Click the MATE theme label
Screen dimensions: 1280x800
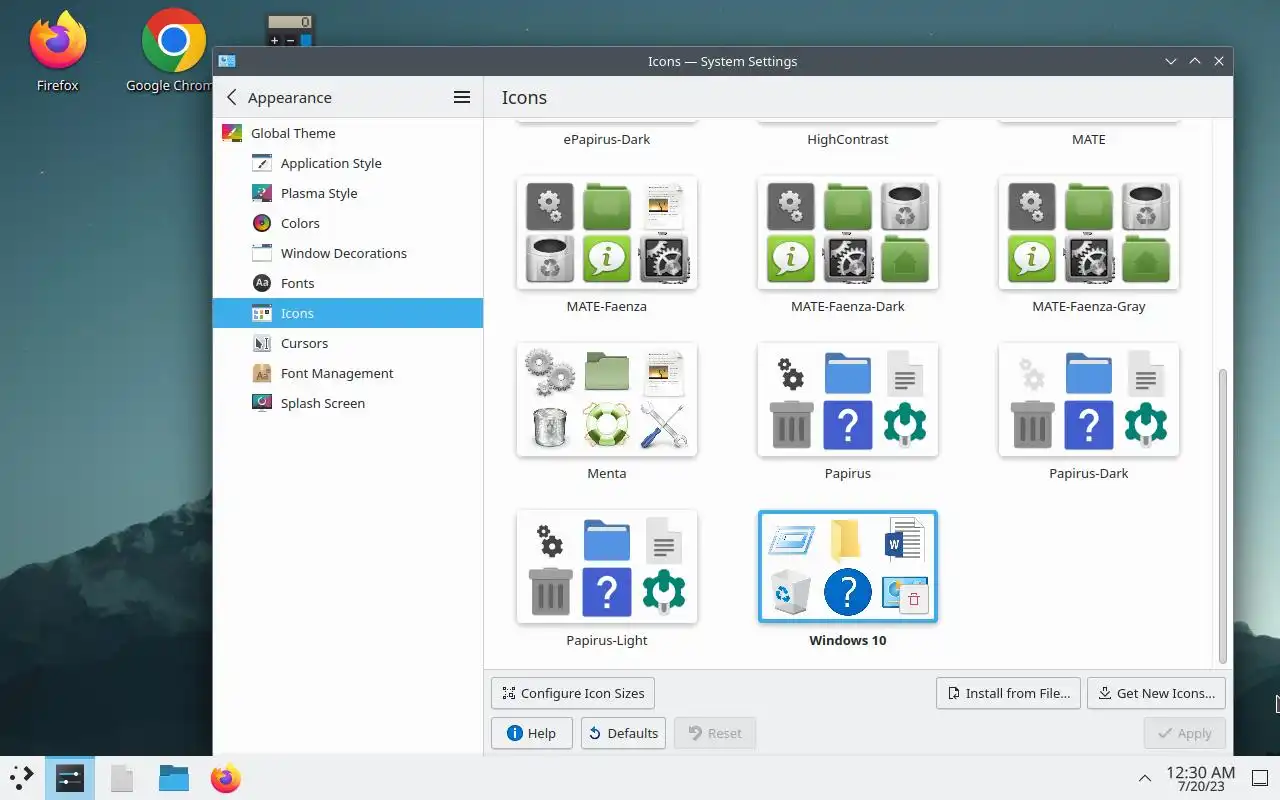click(1089, 139)
